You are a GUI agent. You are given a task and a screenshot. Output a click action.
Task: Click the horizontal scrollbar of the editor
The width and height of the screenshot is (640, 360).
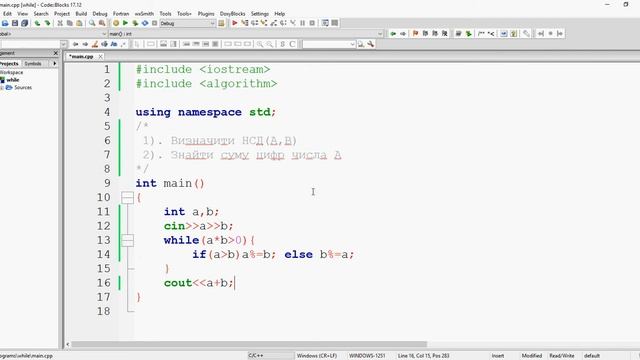point(249,344)
